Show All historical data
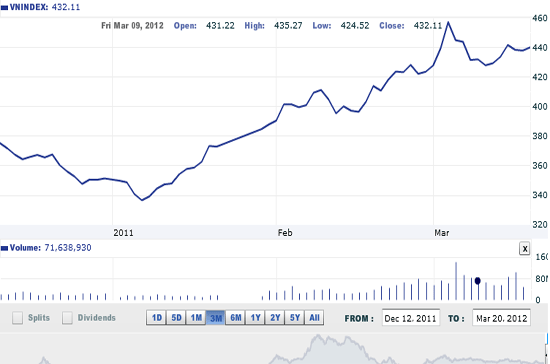 [314, 318]
